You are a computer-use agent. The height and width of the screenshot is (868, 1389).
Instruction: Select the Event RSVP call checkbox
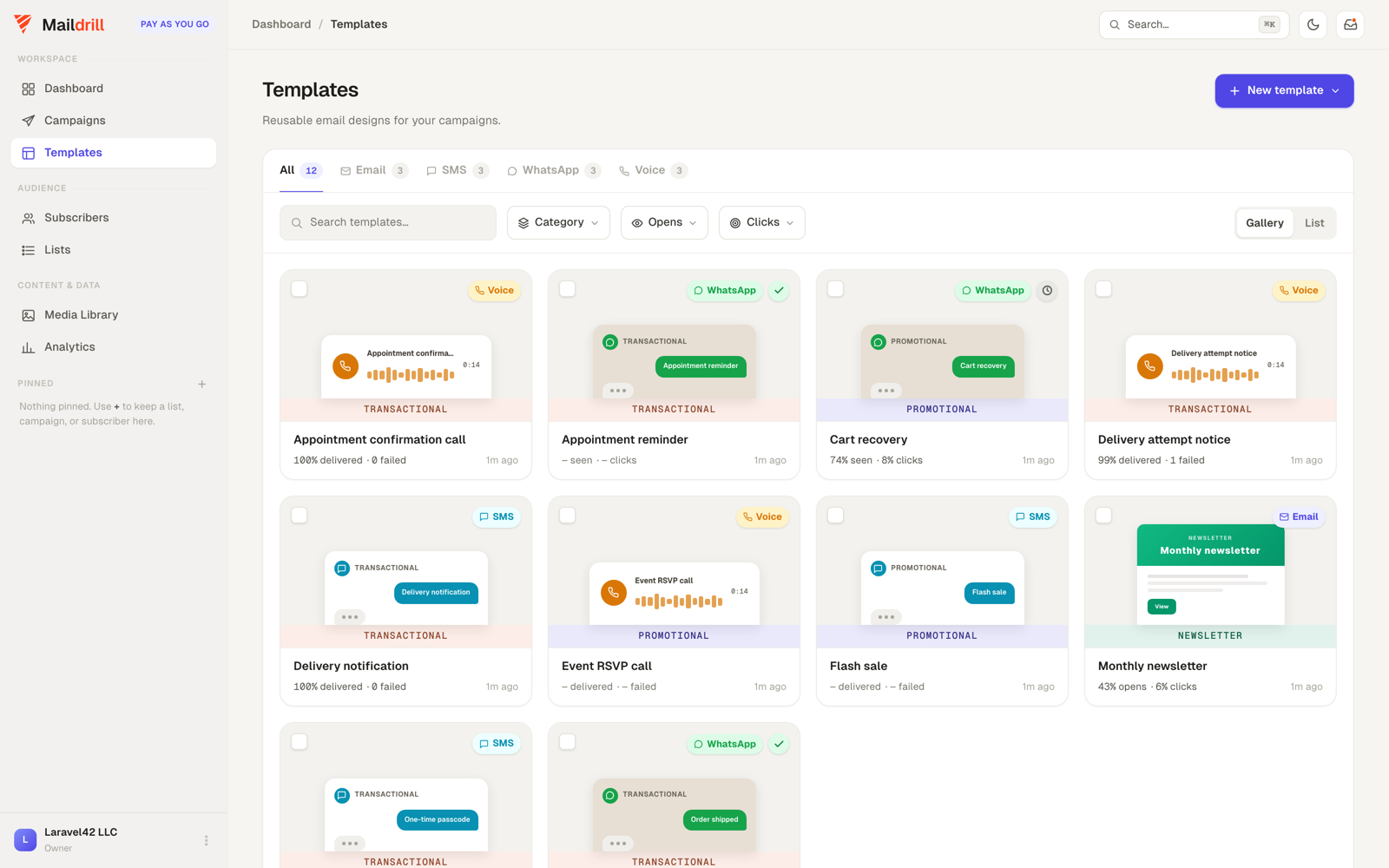(568, 516)
